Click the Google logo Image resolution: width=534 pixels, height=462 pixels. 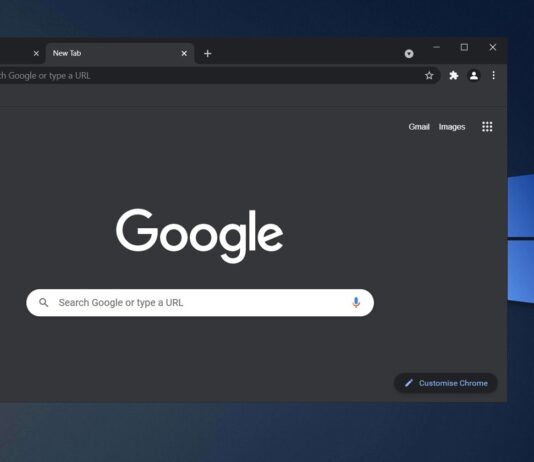click(x=200, y=236)
